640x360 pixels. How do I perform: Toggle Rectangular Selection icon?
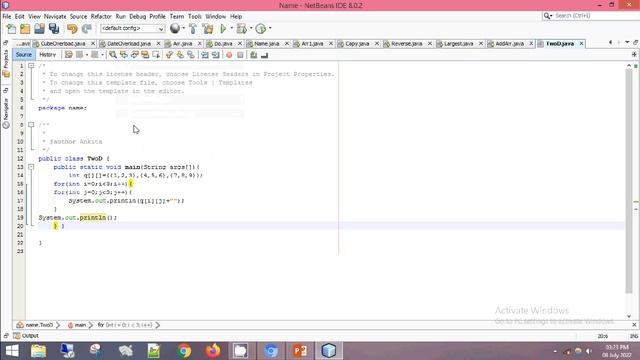156,55
